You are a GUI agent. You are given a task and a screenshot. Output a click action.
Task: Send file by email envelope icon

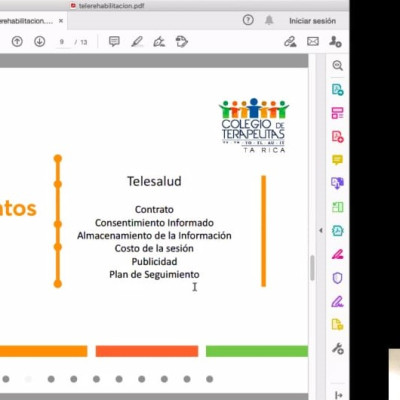pos(313,42)
